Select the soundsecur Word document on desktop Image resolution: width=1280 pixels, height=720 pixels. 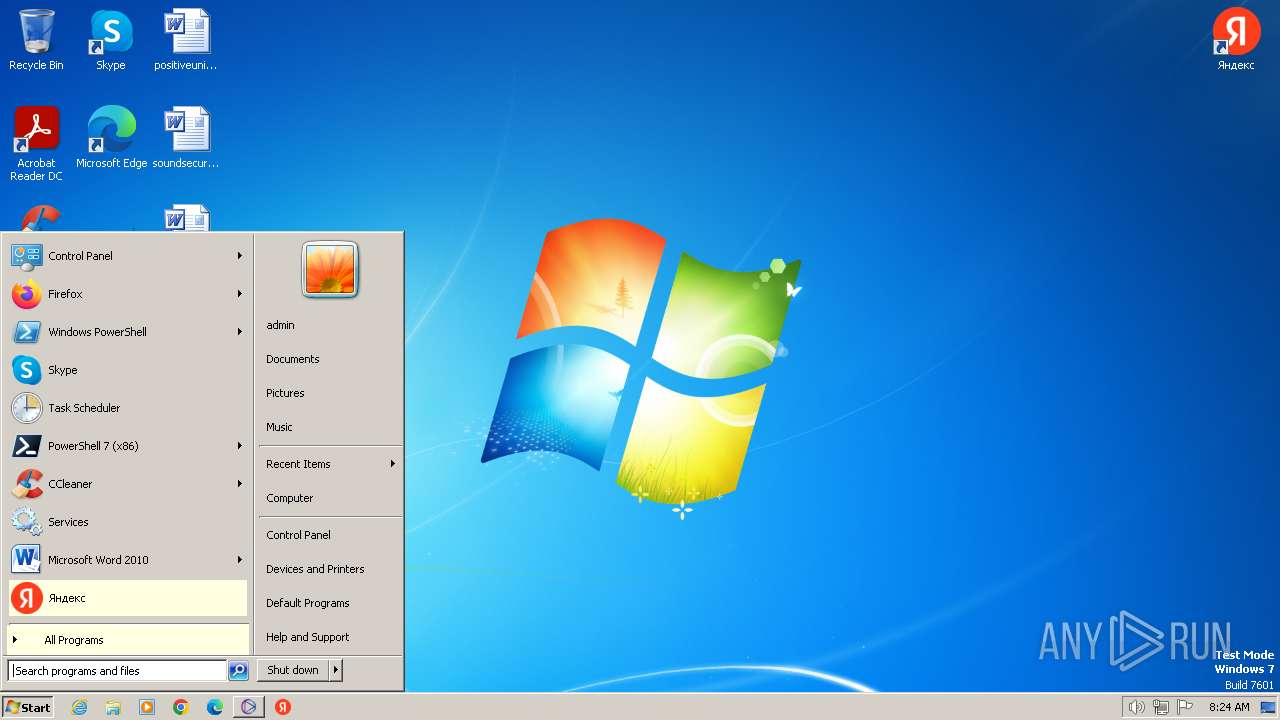[186, 137]
